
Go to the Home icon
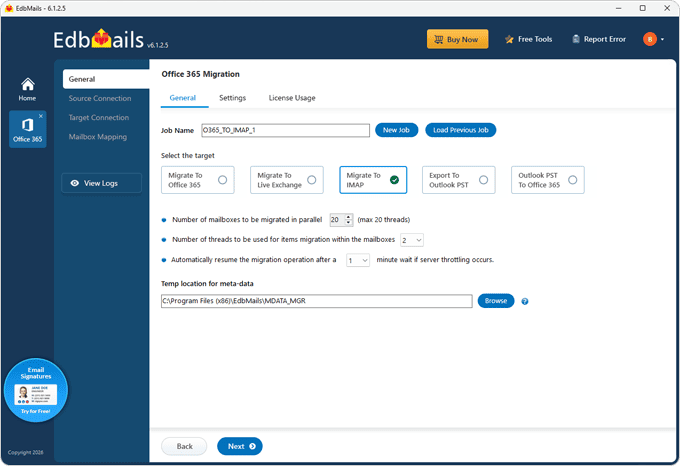point(27,89)
